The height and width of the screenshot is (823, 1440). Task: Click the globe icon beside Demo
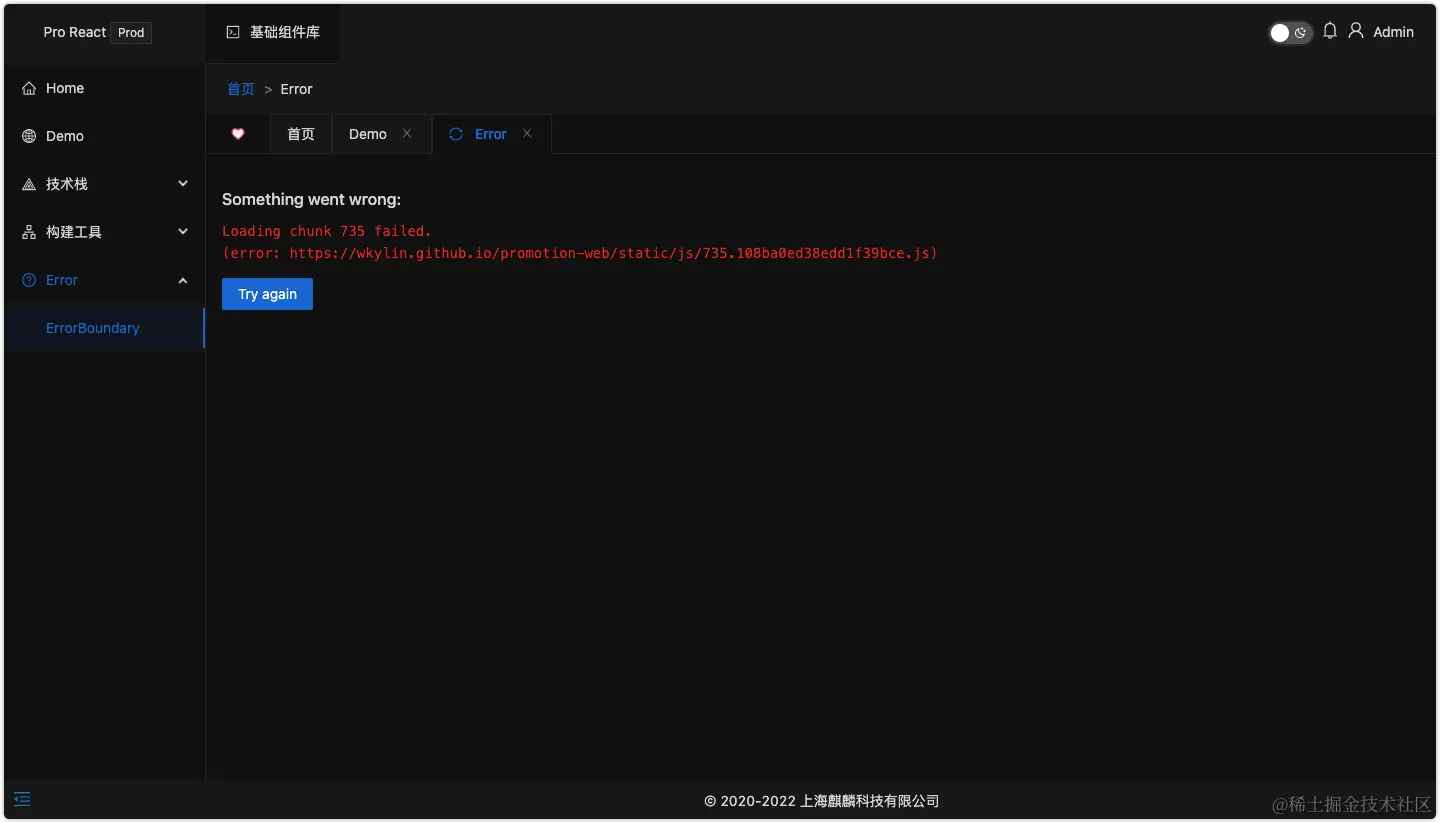pyautogui.click(x=29, y=136)
